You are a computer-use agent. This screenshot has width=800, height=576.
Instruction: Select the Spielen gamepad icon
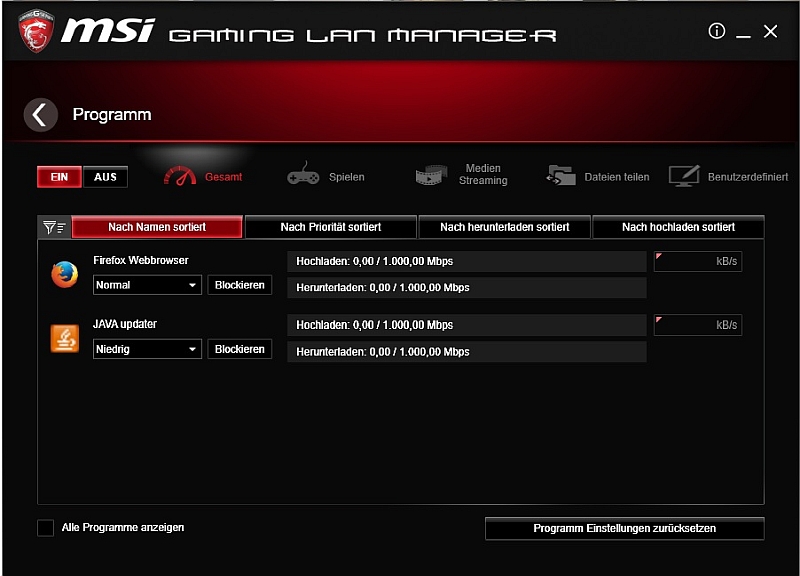coord(303,177)
